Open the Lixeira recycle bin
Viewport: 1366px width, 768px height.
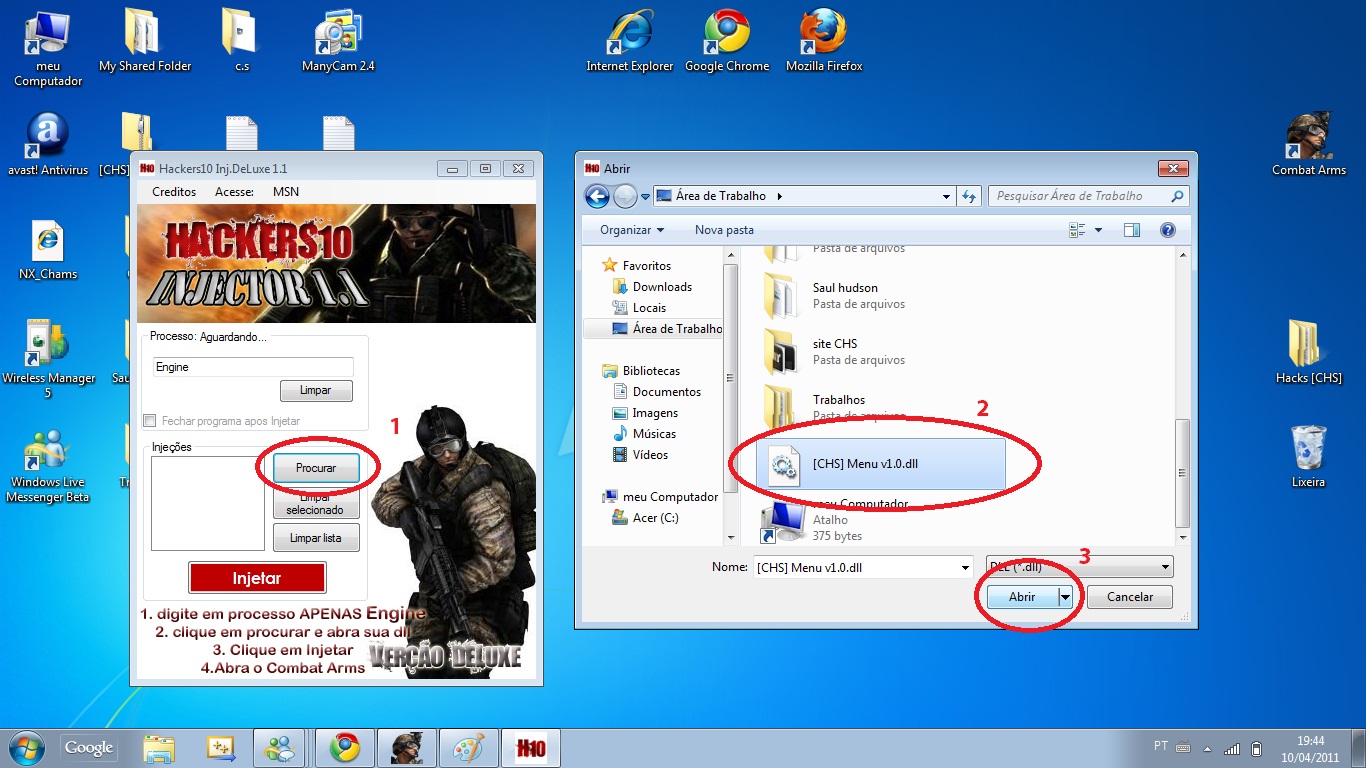point(1308,456)
